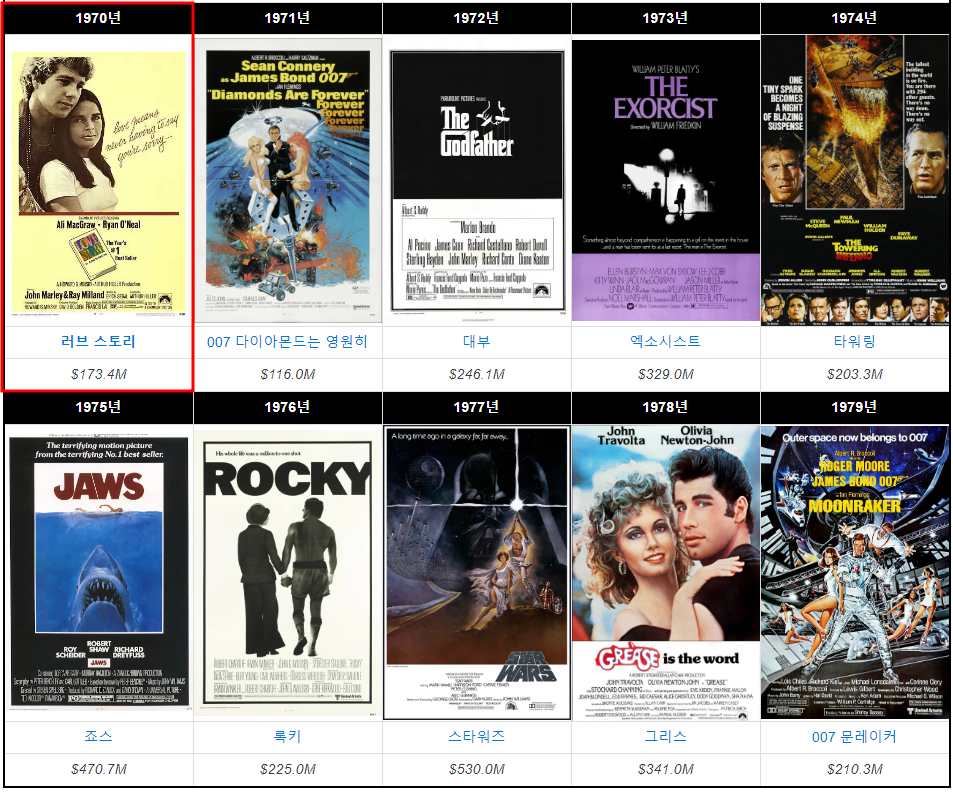The height and width of the screenshot is (792, 953).
Task: Click the 대부 title link
Action: (476, 341)
